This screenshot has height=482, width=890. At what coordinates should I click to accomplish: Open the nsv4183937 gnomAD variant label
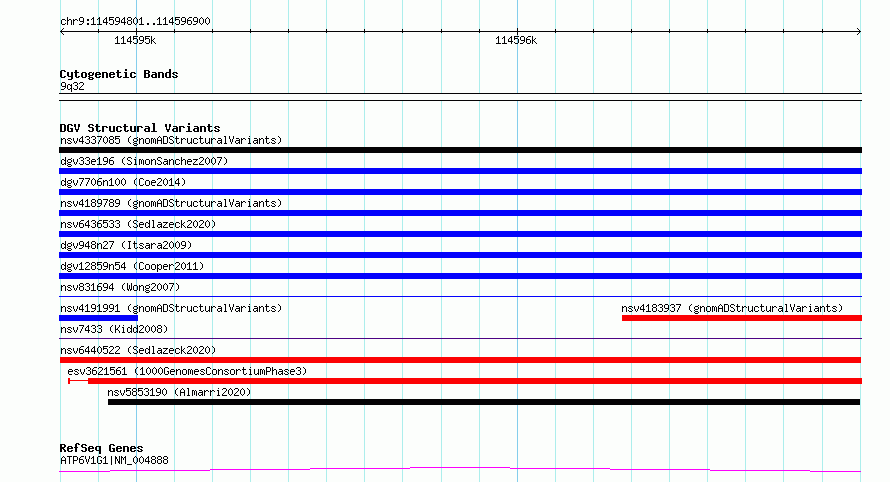[732, 308]
